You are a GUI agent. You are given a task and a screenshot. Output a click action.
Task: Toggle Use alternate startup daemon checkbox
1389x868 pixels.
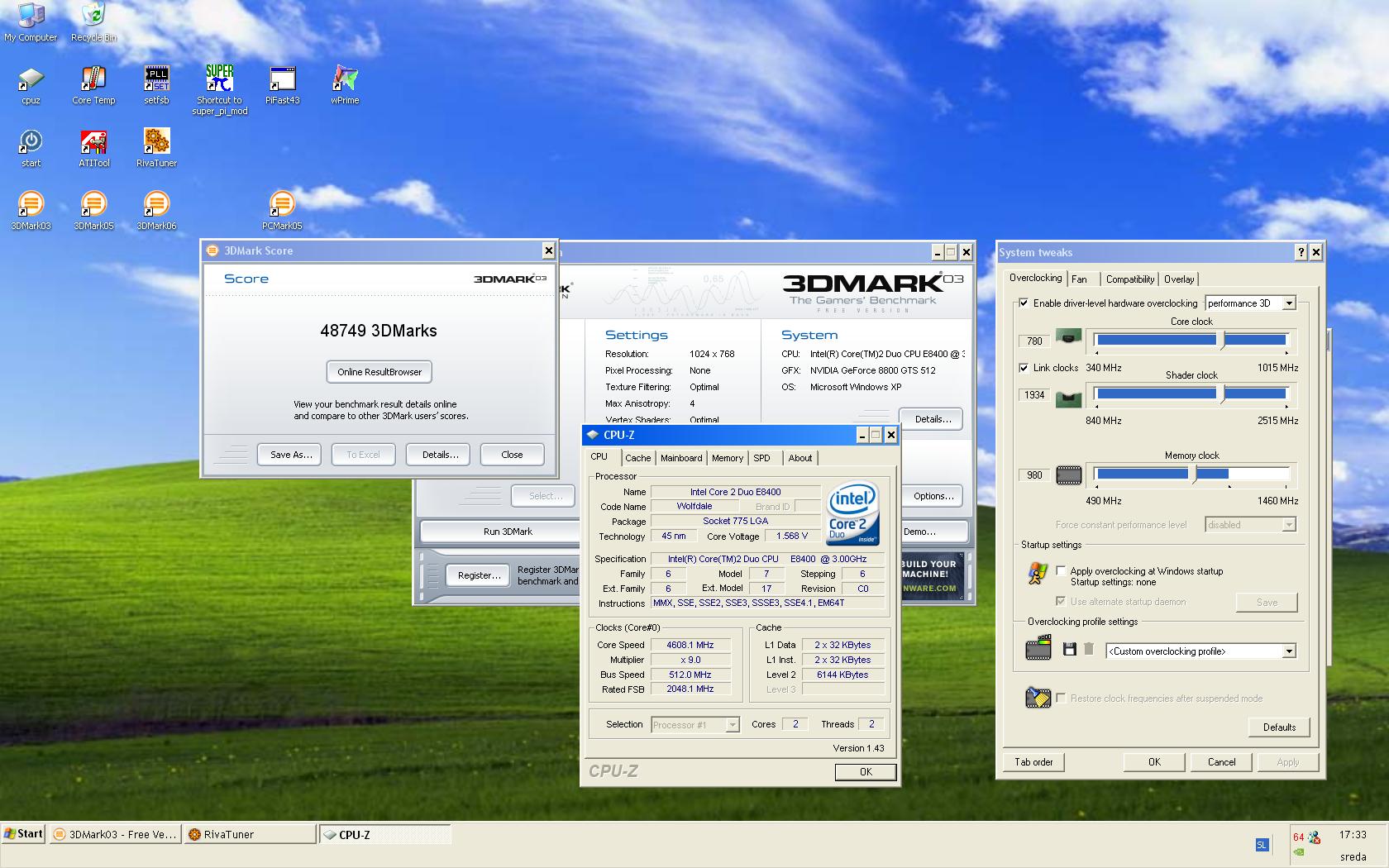(x=1061, y=602)
